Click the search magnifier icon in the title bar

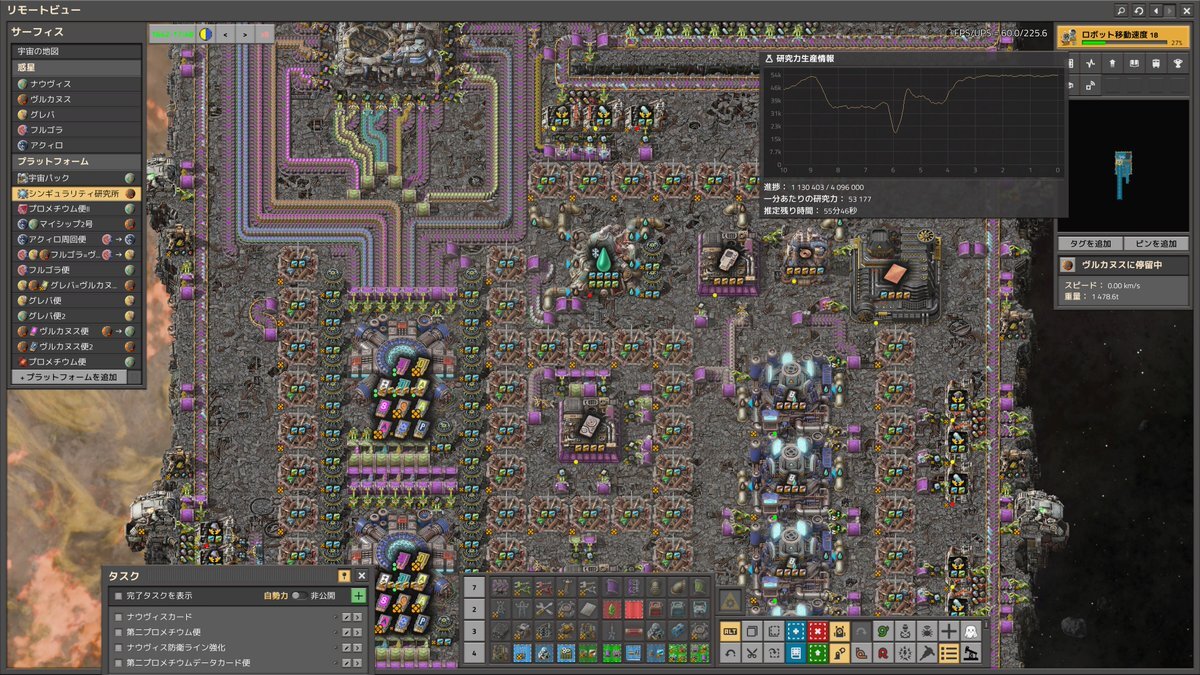tap(1122, 10)
